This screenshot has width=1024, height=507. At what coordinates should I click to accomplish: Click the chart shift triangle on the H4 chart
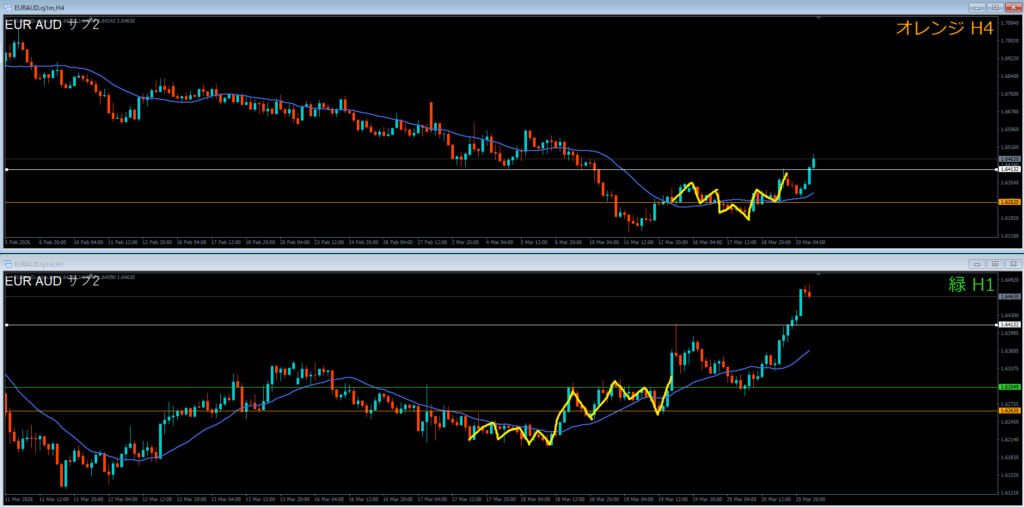pyautogui.click(x=818, y=17)
